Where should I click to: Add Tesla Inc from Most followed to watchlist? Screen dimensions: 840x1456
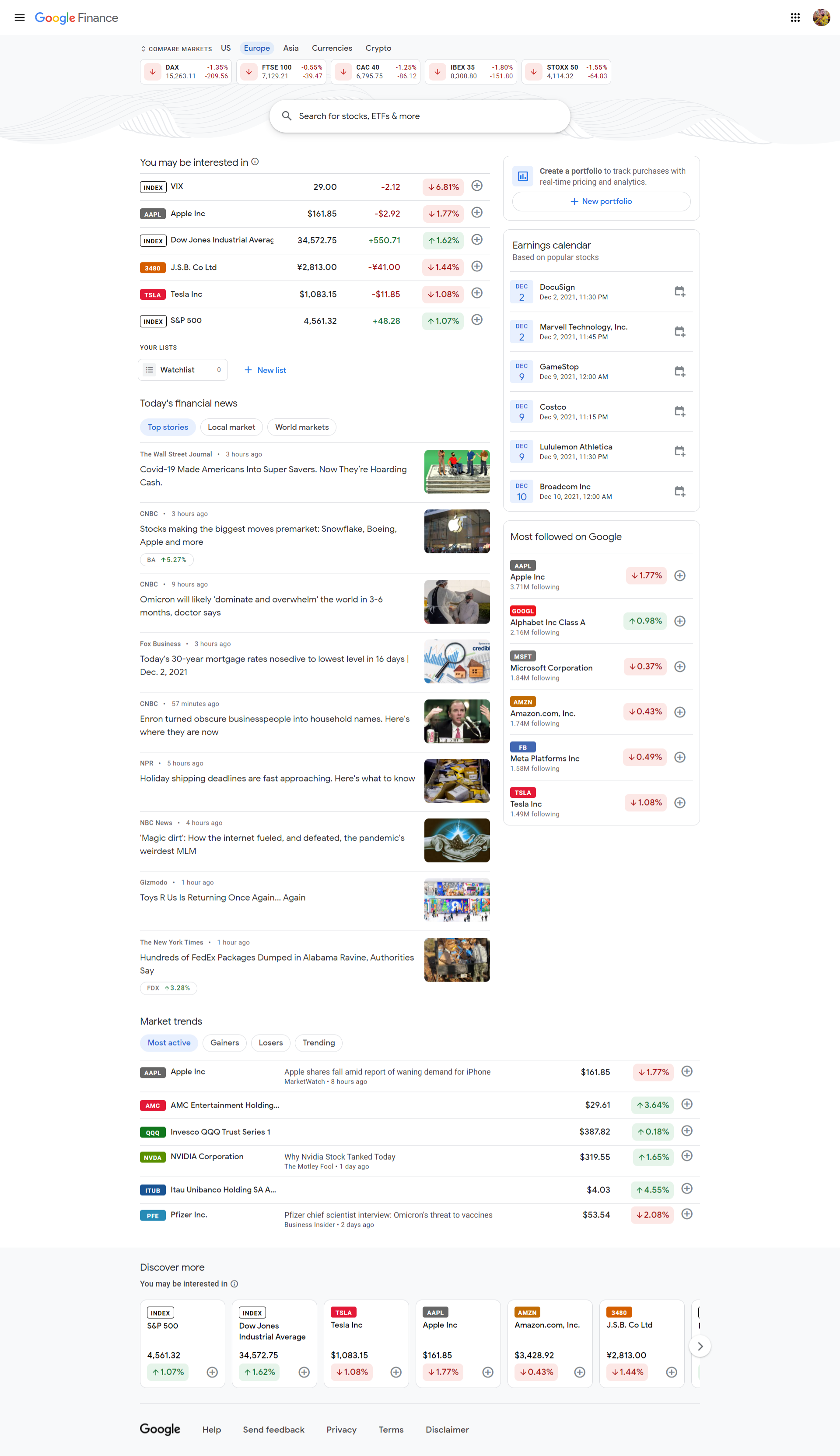coord(679,802)
